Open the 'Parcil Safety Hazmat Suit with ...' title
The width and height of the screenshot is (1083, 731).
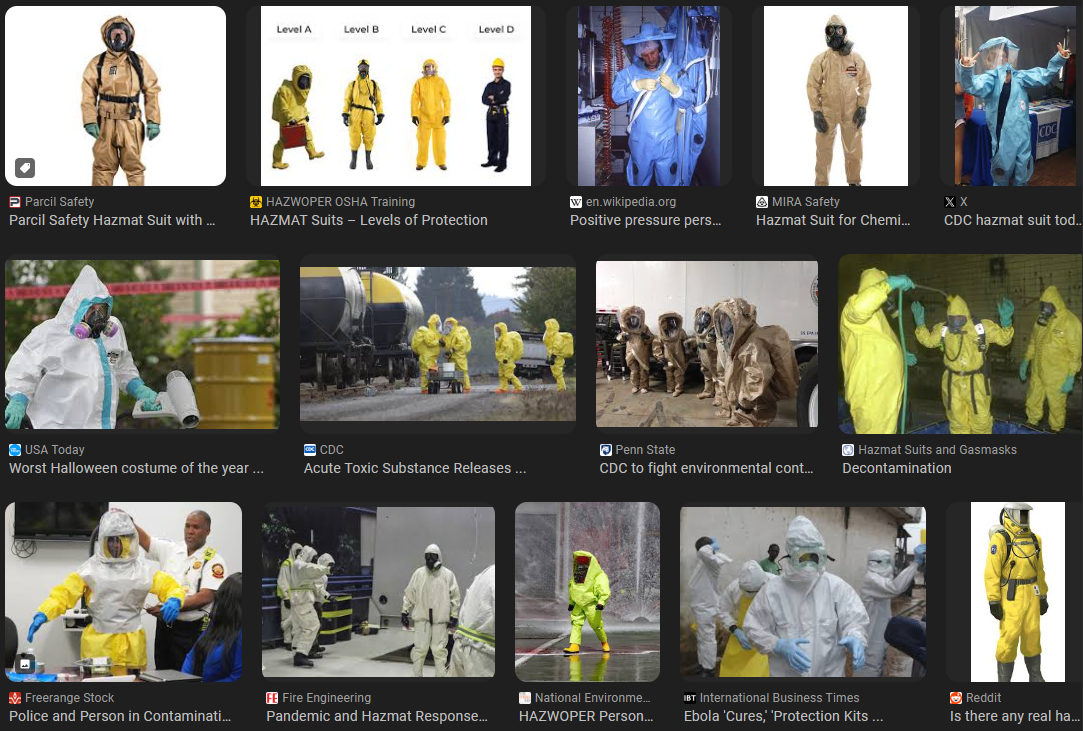tap(112, 220)
